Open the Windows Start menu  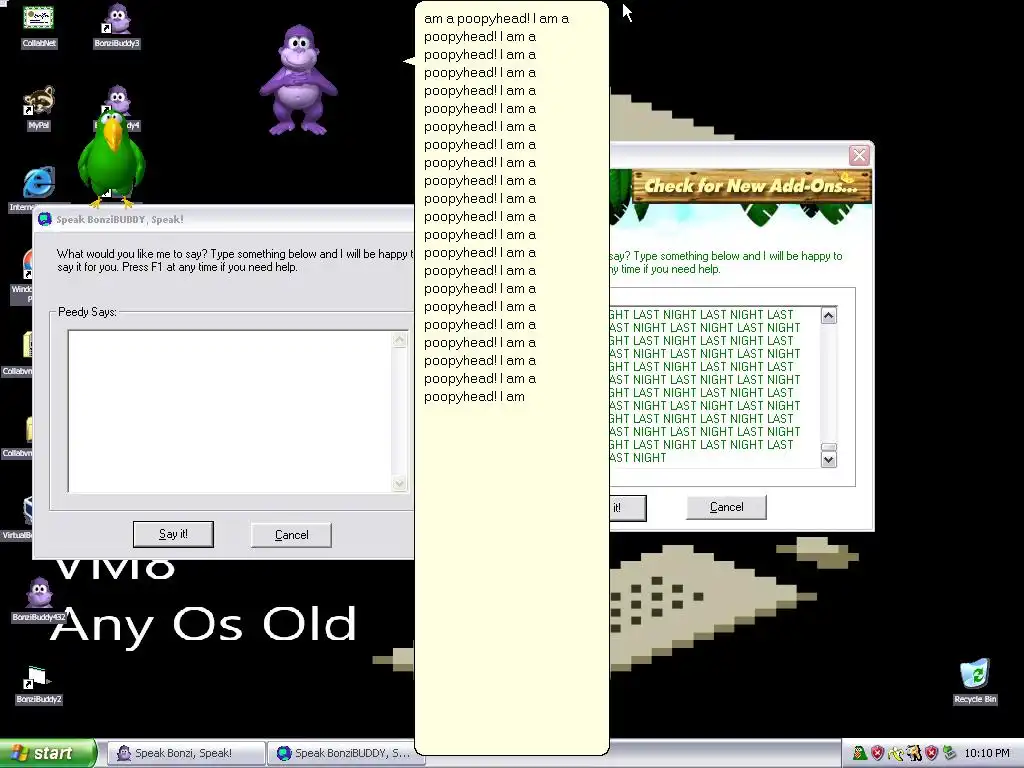pos(48,753)
